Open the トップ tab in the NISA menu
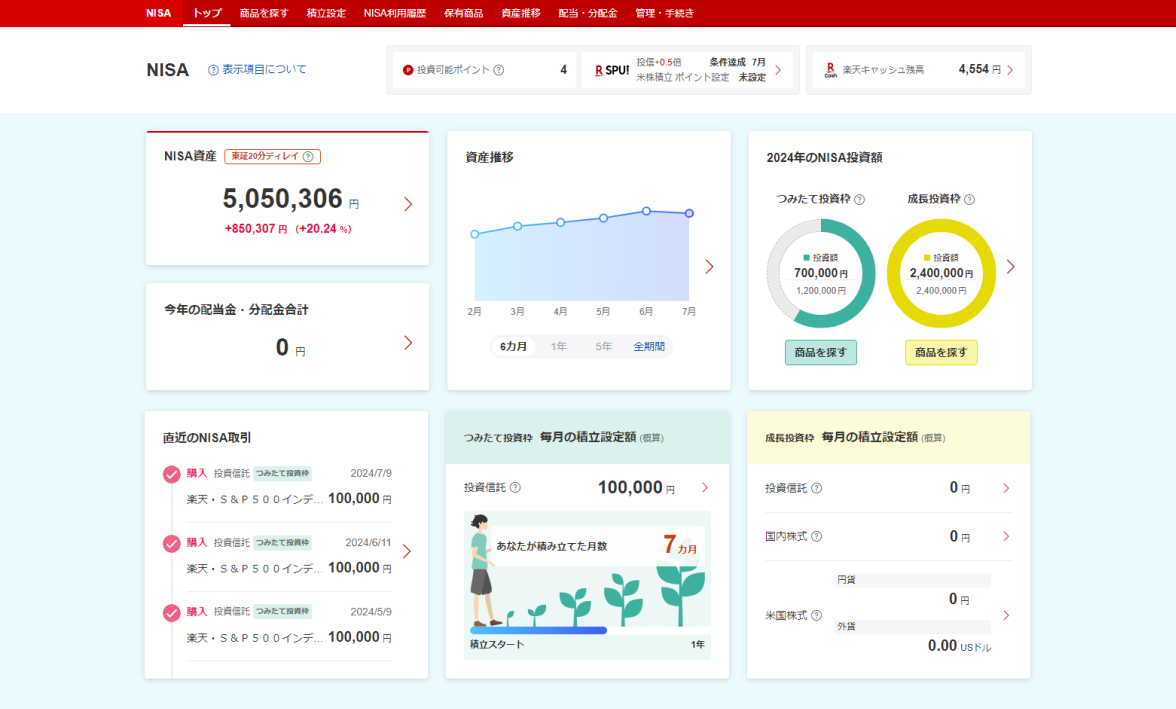 pos(207,13)
